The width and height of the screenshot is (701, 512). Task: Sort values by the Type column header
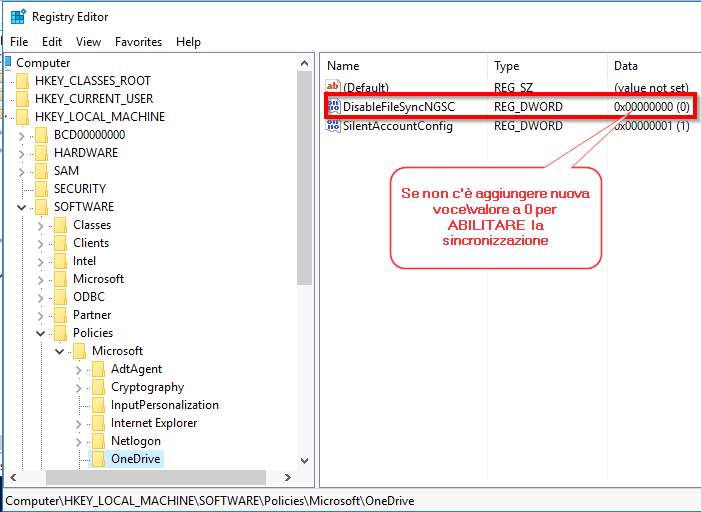548,66
